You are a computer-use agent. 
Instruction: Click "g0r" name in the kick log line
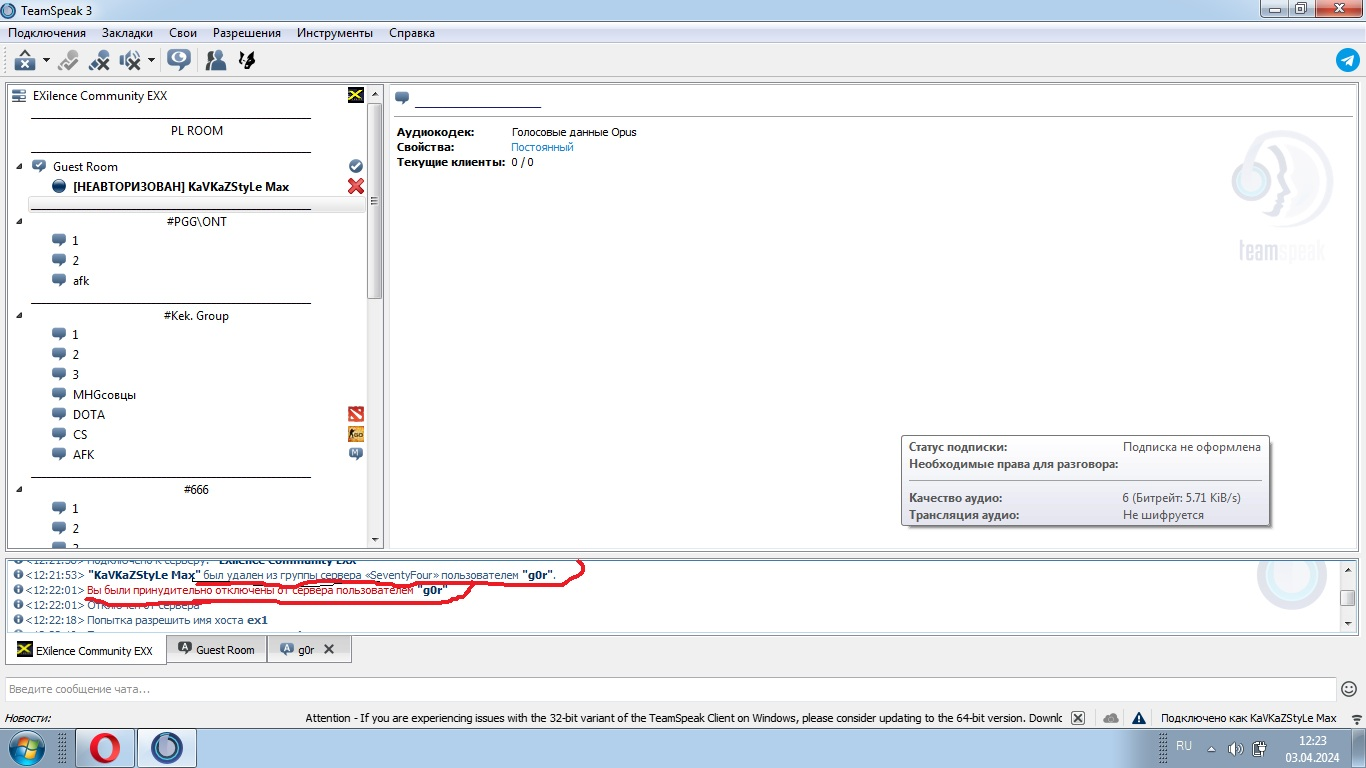(x=432, y=590)
